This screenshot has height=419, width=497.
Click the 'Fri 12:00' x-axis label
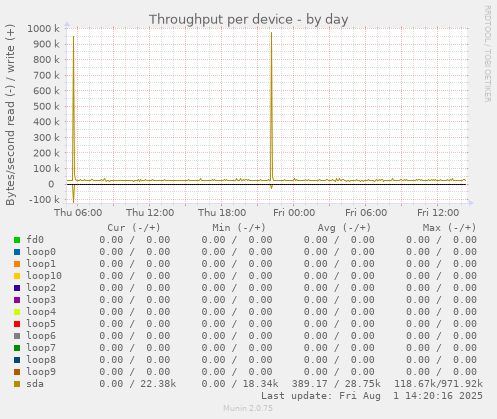tap(438, 213)
